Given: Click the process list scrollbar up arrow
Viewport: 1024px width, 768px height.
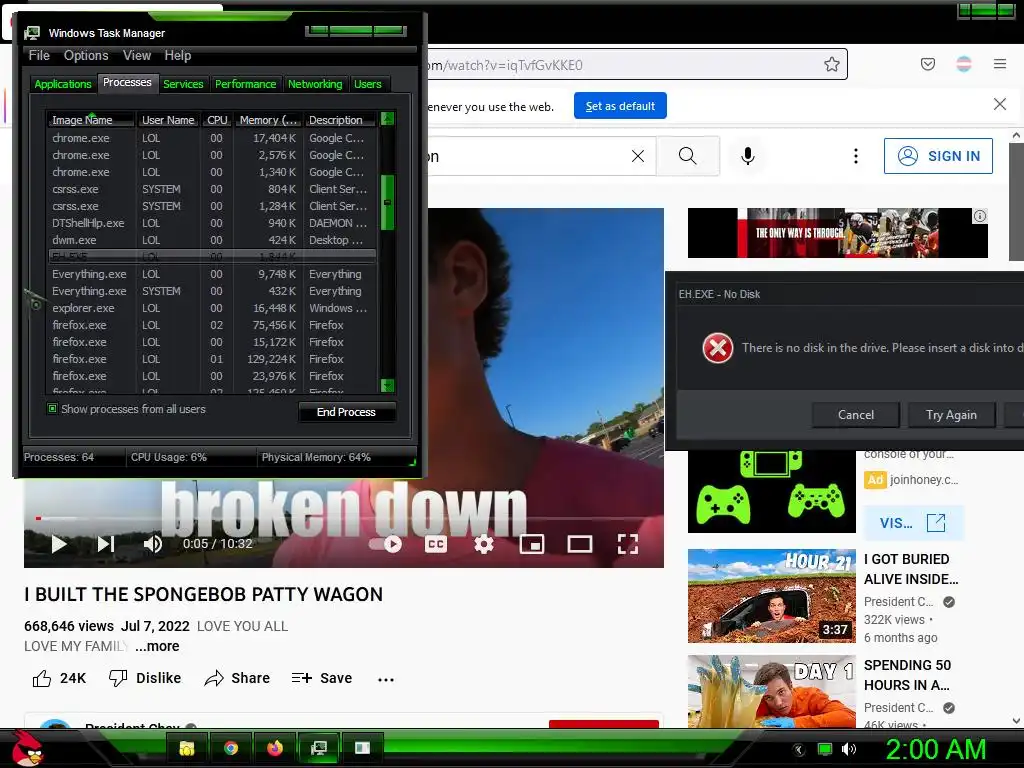Looking at the screenshot, I should (x=387, y=119).
